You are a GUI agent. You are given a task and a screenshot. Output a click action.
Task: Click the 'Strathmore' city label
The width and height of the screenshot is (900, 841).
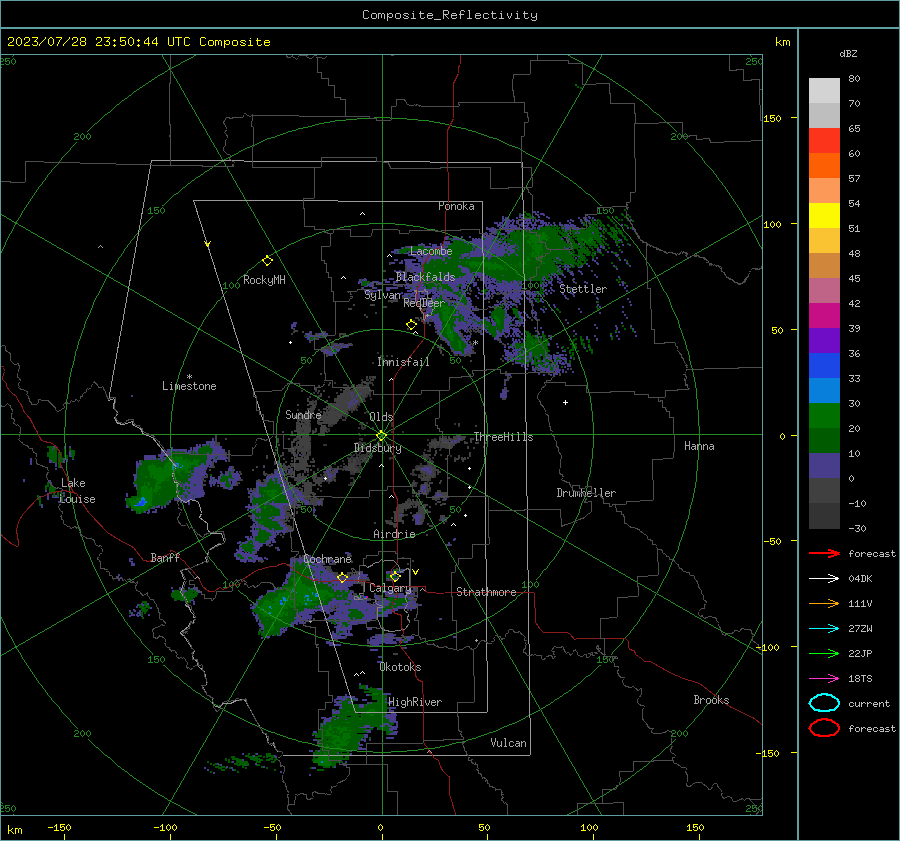click(x=486, y=592)
